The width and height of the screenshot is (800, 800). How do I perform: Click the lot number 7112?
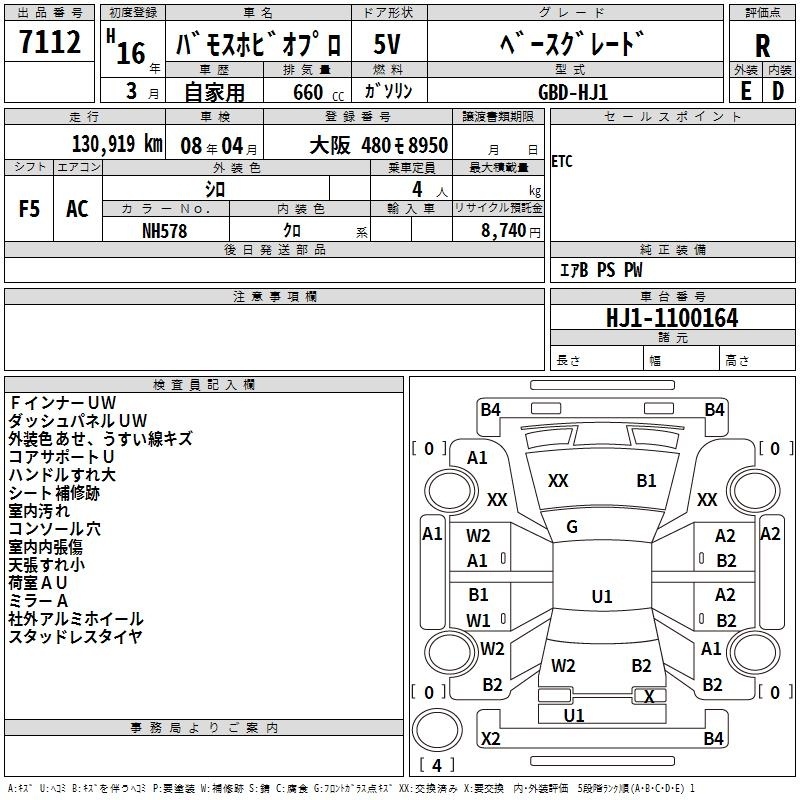[x=50, y=43]
